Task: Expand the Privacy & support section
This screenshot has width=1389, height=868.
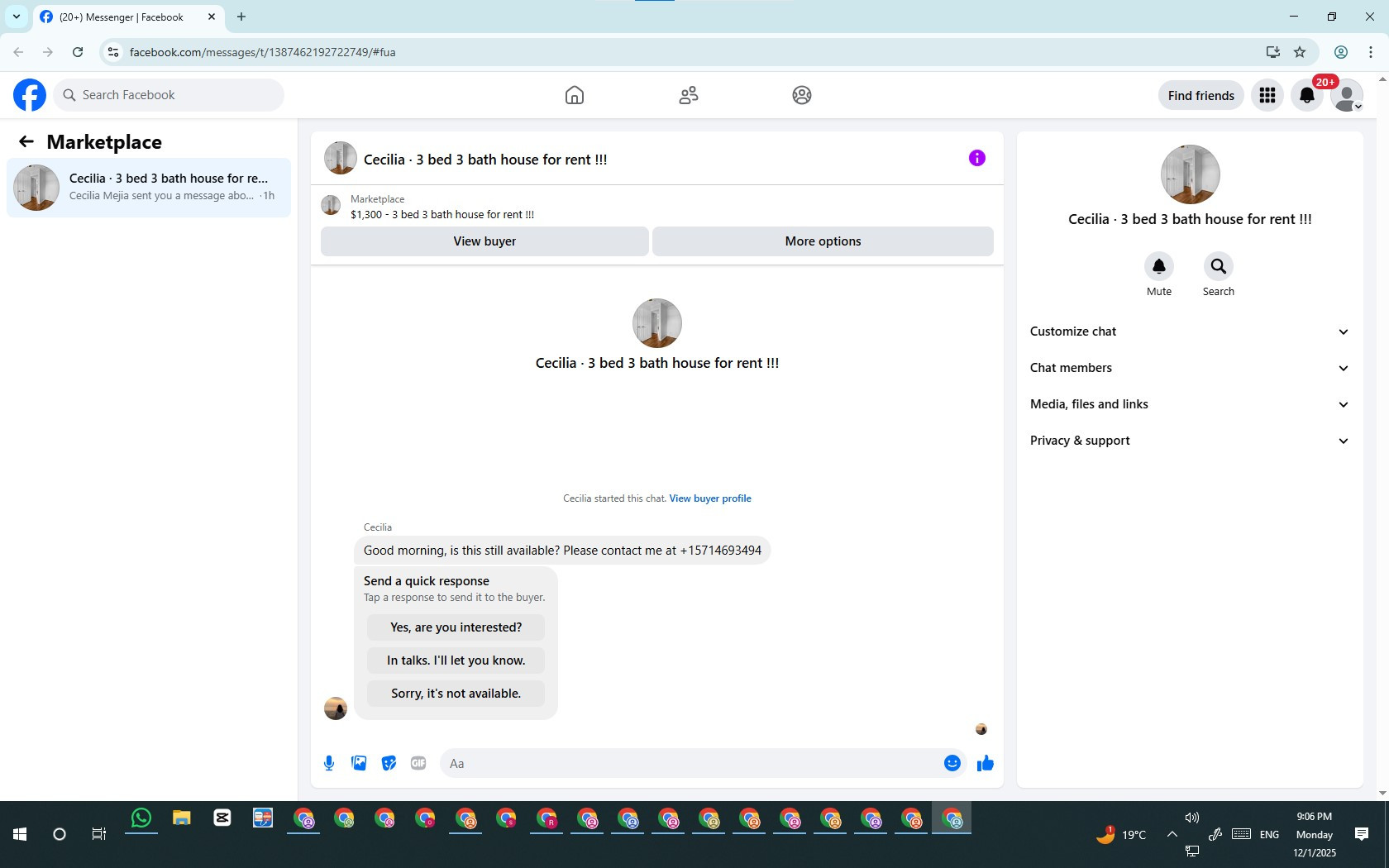Action: [x=1190, y=441]
